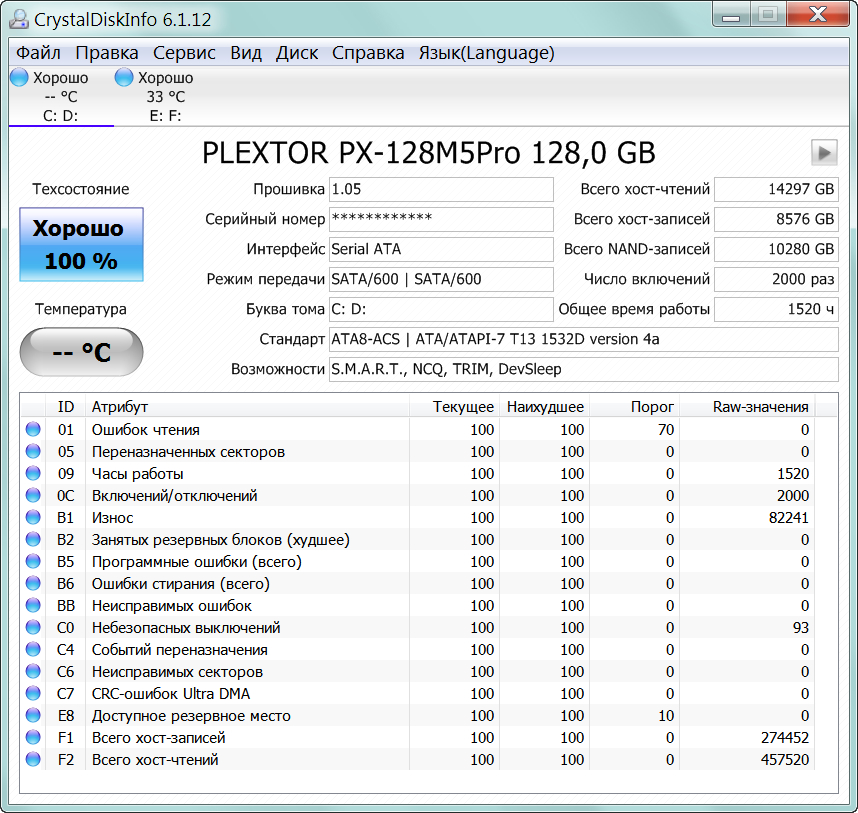
Task: Click the Буква тома C: D: field
Action: click(x=441, y=310)
